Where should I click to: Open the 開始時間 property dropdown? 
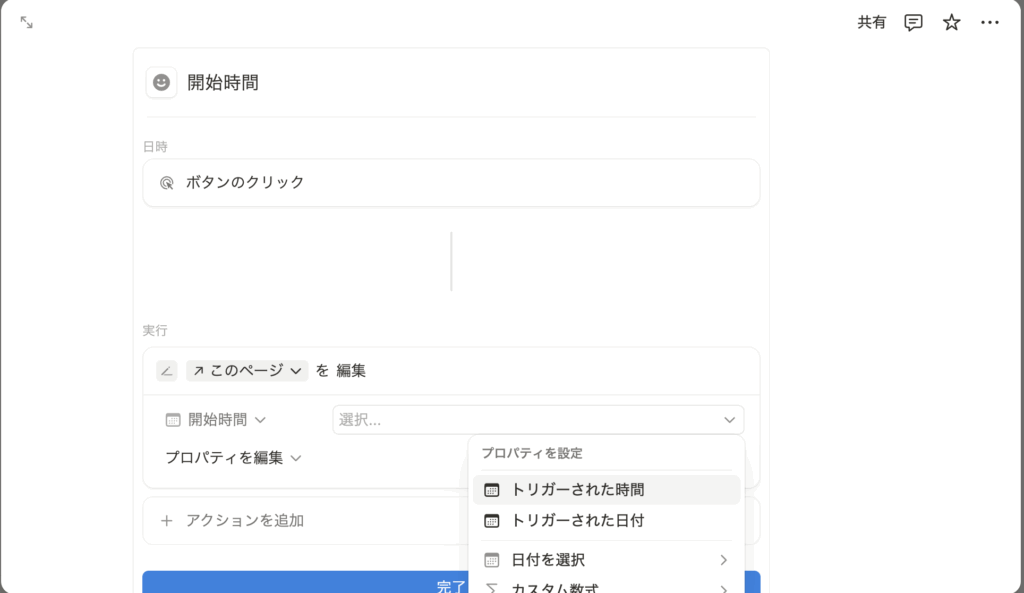[216, 420]
